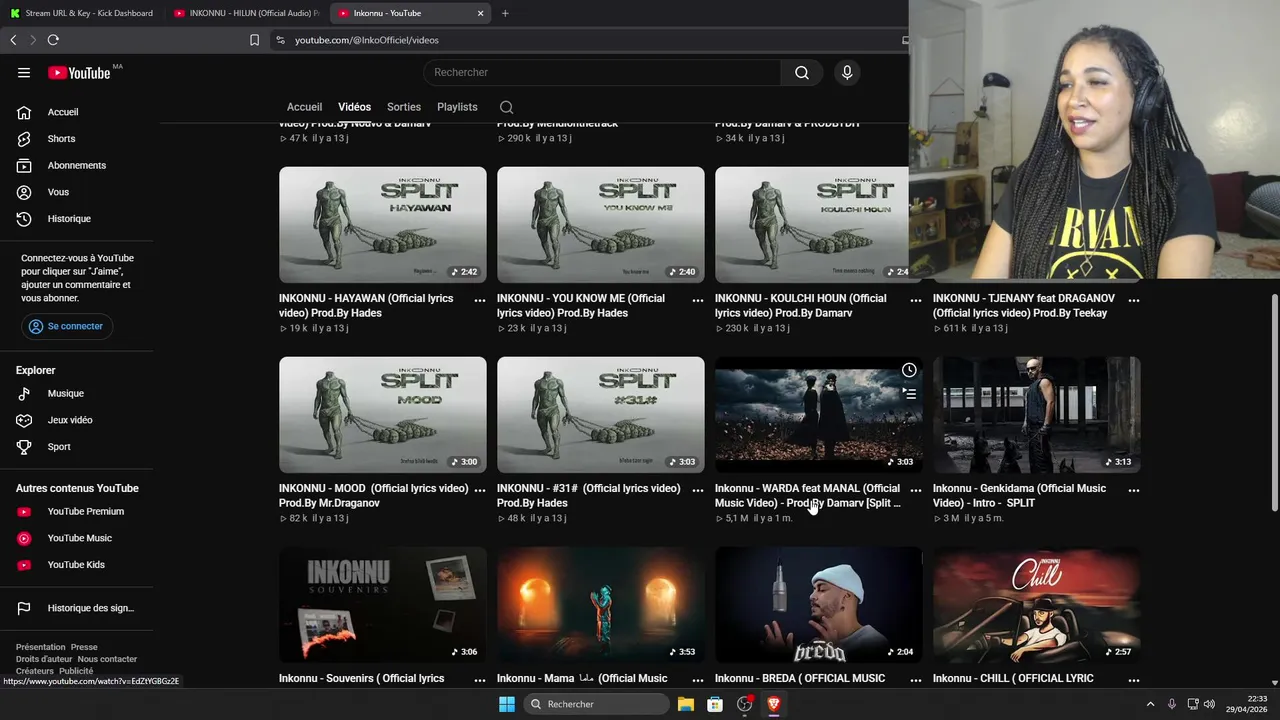Open options for HAYAWAN video

[480, 300]
